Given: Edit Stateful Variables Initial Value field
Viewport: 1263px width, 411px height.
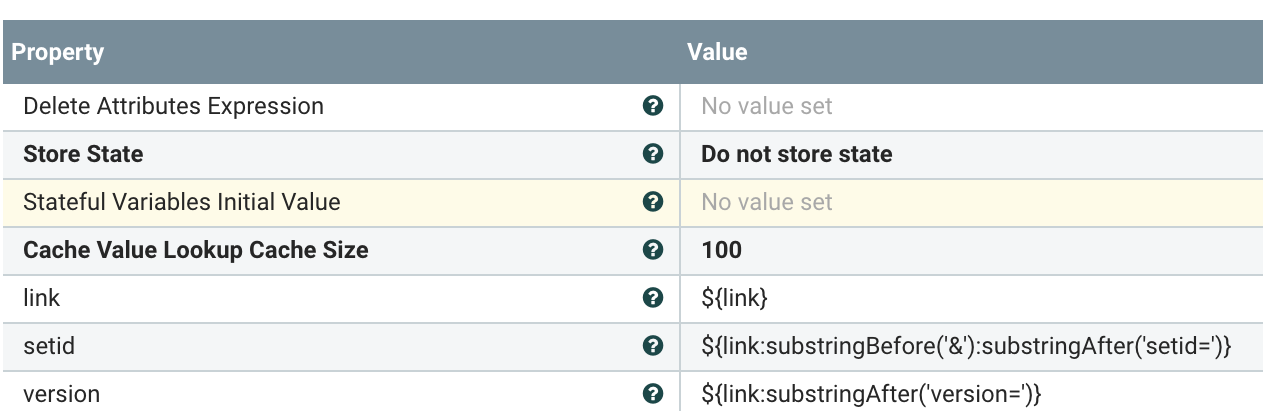Looking at the screenshot, I should coord(767,202).
